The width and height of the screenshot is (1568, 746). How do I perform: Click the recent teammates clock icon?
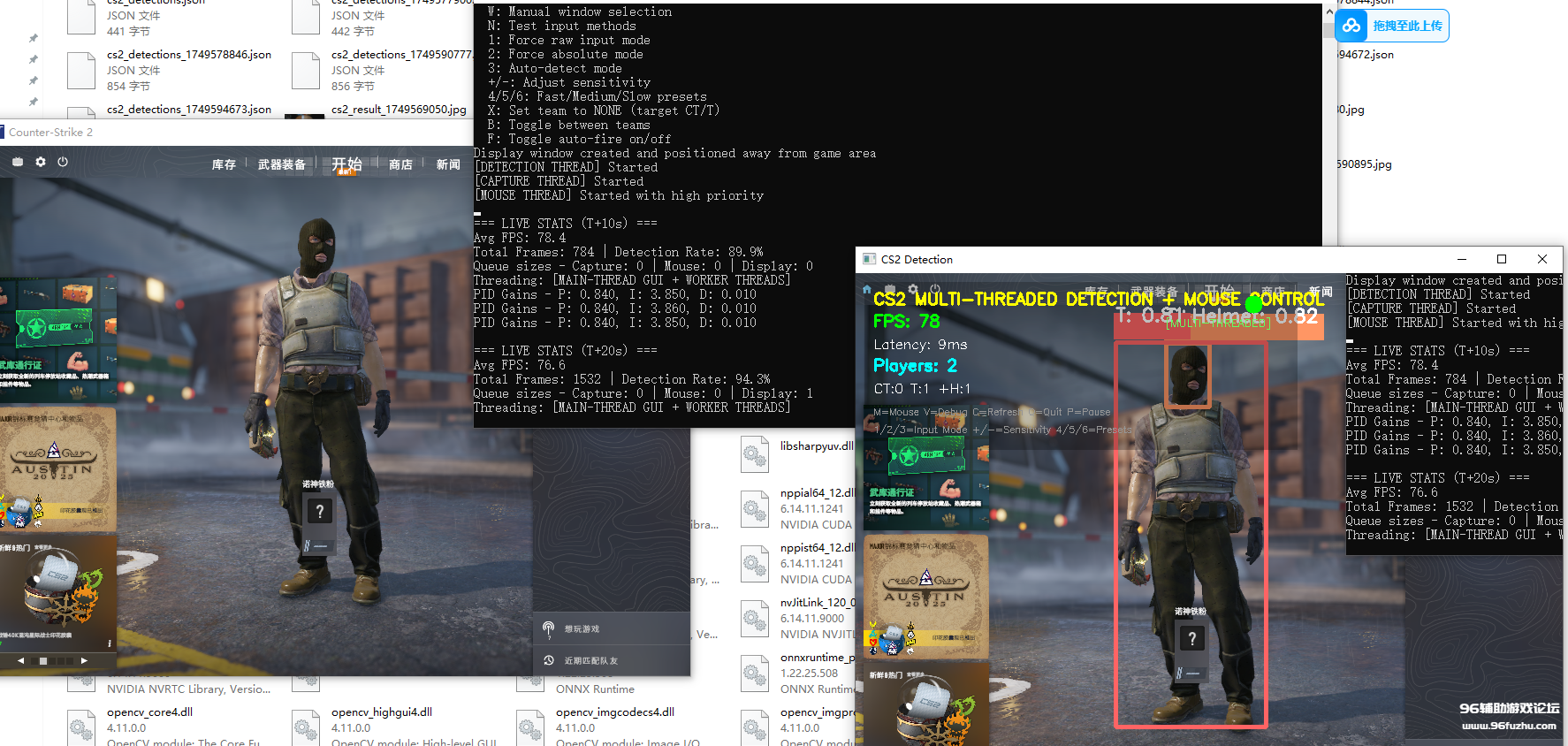click(x=549, y=660)
